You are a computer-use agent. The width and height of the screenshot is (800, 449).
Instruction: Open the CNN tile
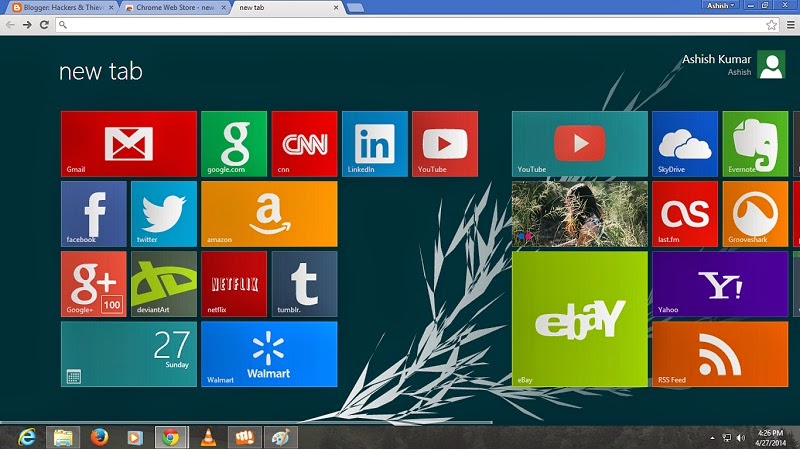[304, 144]
